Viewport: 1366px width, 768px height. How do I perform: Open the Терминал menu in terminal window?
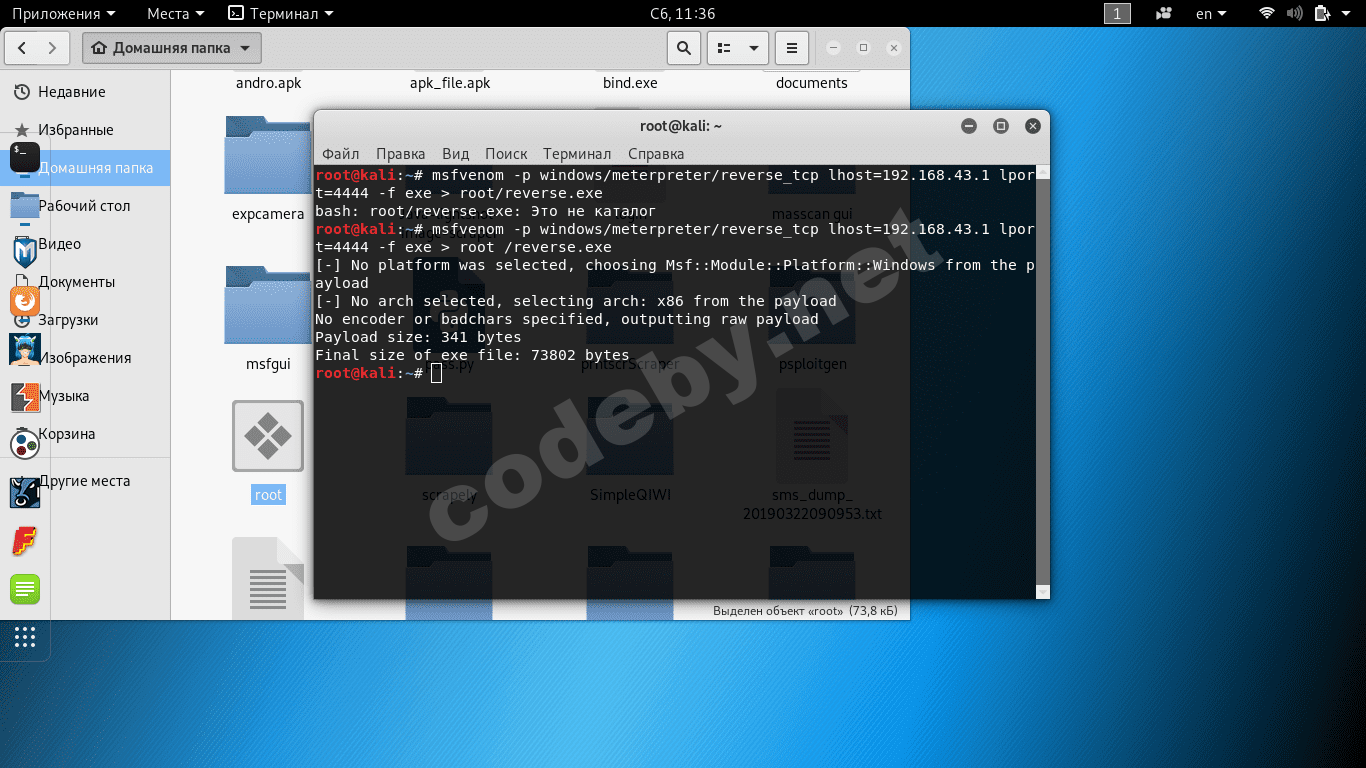pos(577,154)
